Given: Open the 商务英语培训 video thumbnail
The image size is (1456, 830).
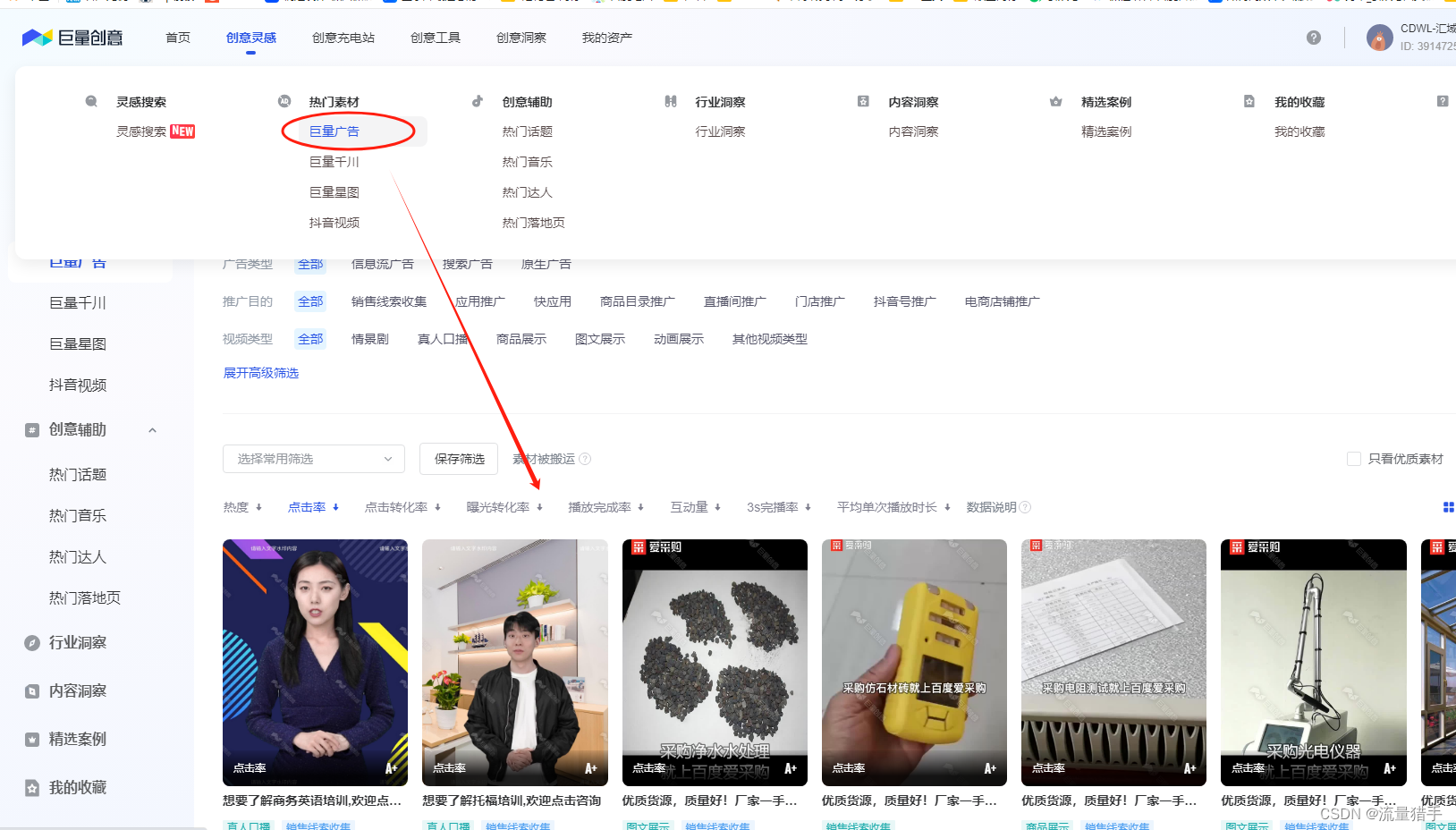Looking at the screenshot, I should point(315,663).
